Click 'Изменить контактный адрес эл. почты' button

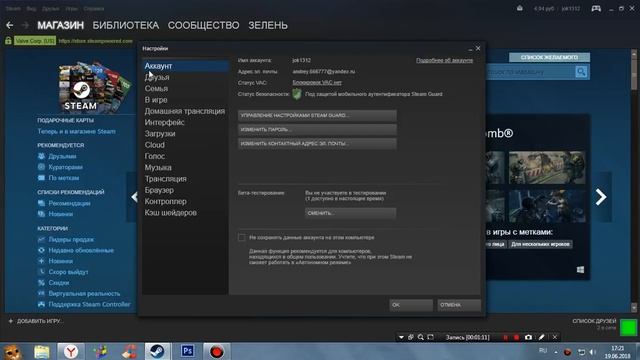(317, 144)
